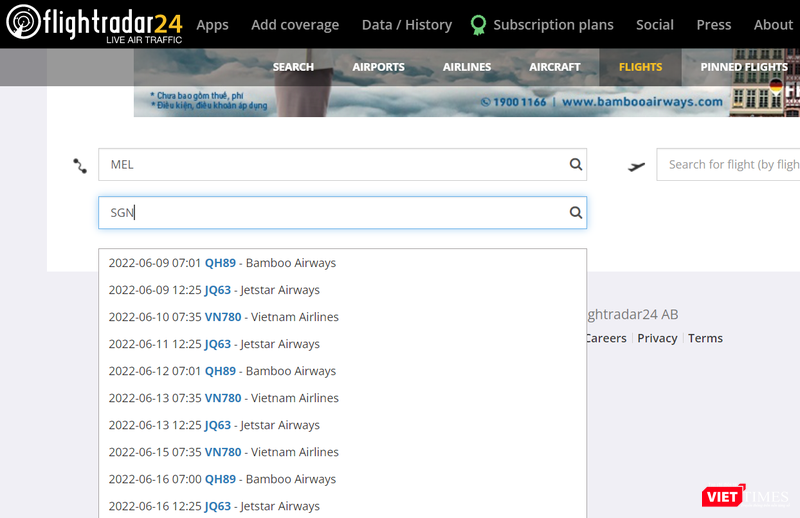The height and width of the screenshot is (518, 800).
Task: Open the Apps menu
Action: [212, 25]
